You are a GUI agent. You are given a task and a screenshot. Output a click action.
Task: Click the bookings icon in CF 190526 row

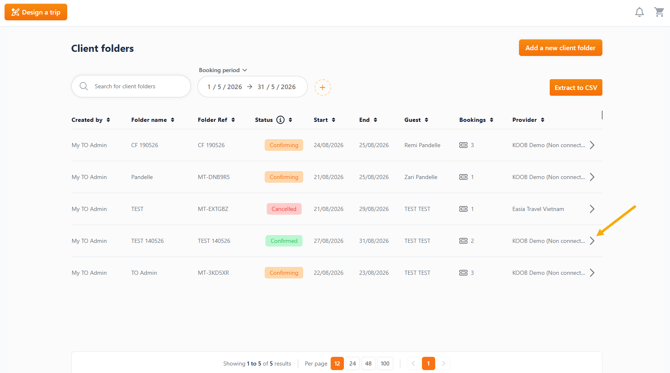(x=463, y=145)
